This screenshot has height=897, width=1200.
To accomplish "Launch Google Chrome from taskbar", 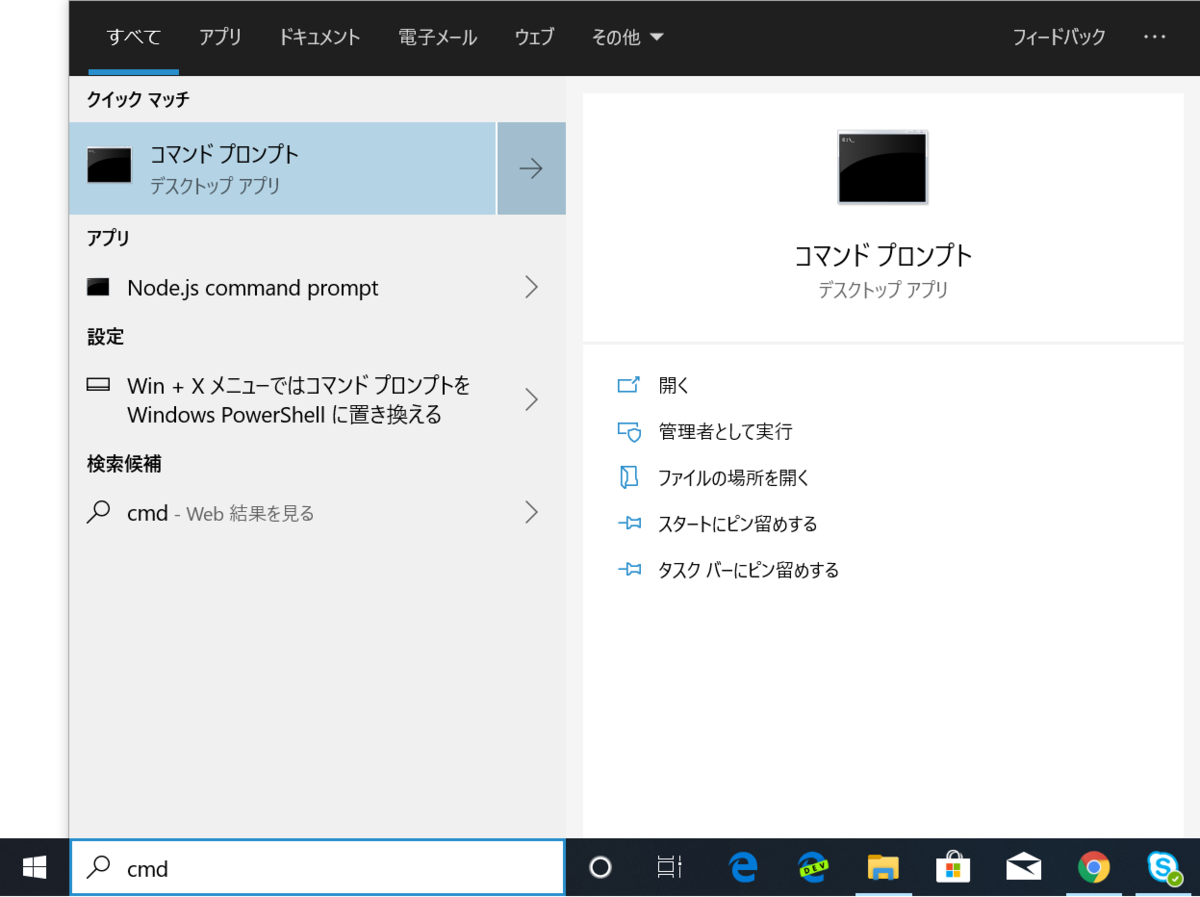I will (1093, 867).
